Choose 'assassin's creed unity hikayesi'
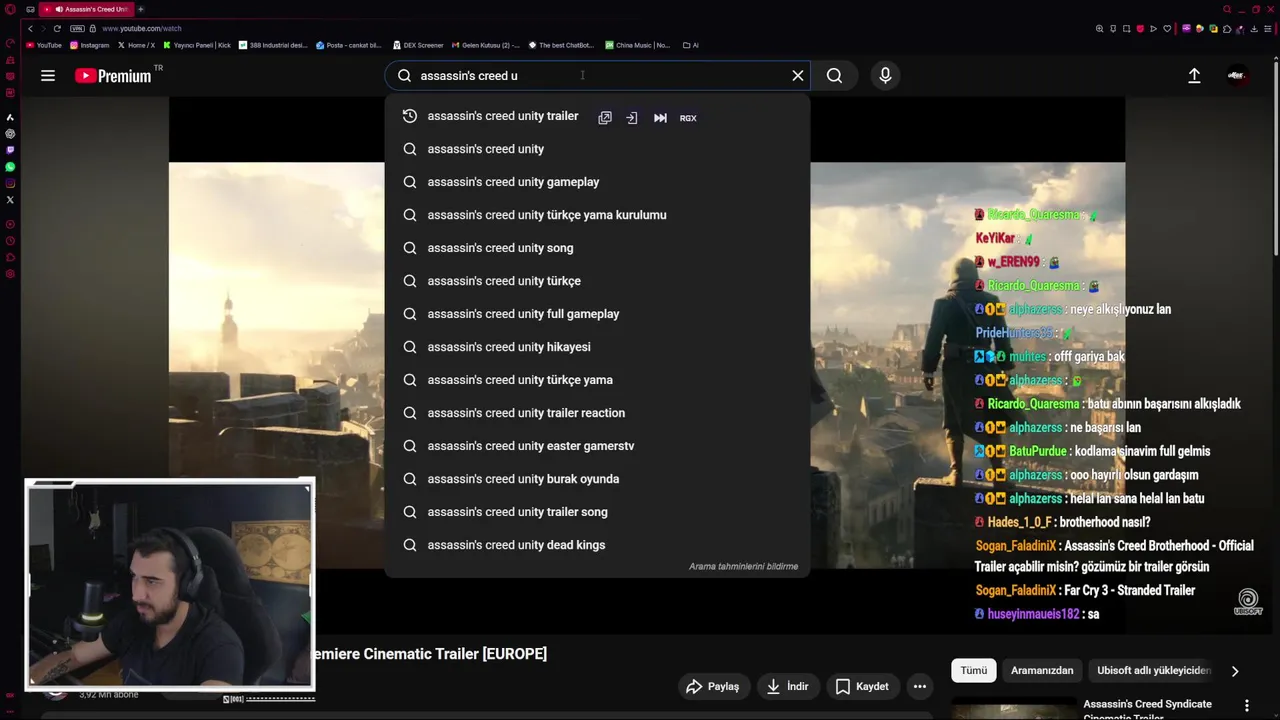This screenshot has height=720, width=1280. tap(597, 347)
